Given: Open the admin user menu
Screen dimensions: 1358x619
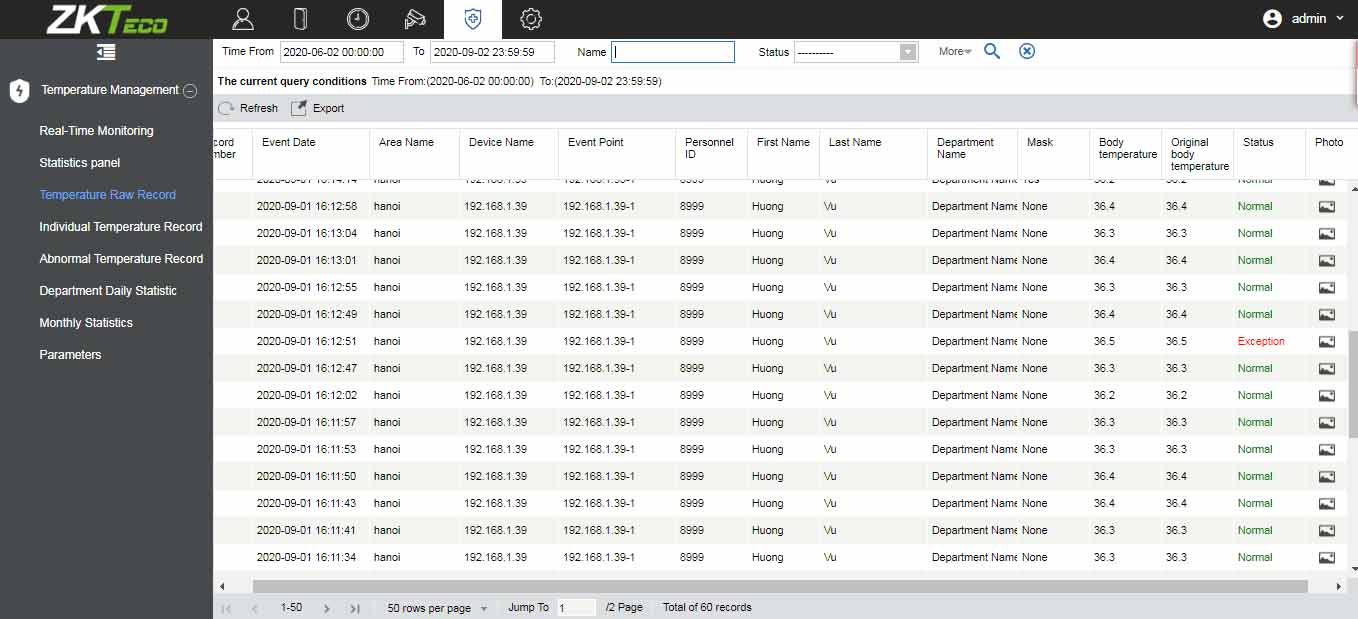Looking at the screenshot, I should point(1305,19).
